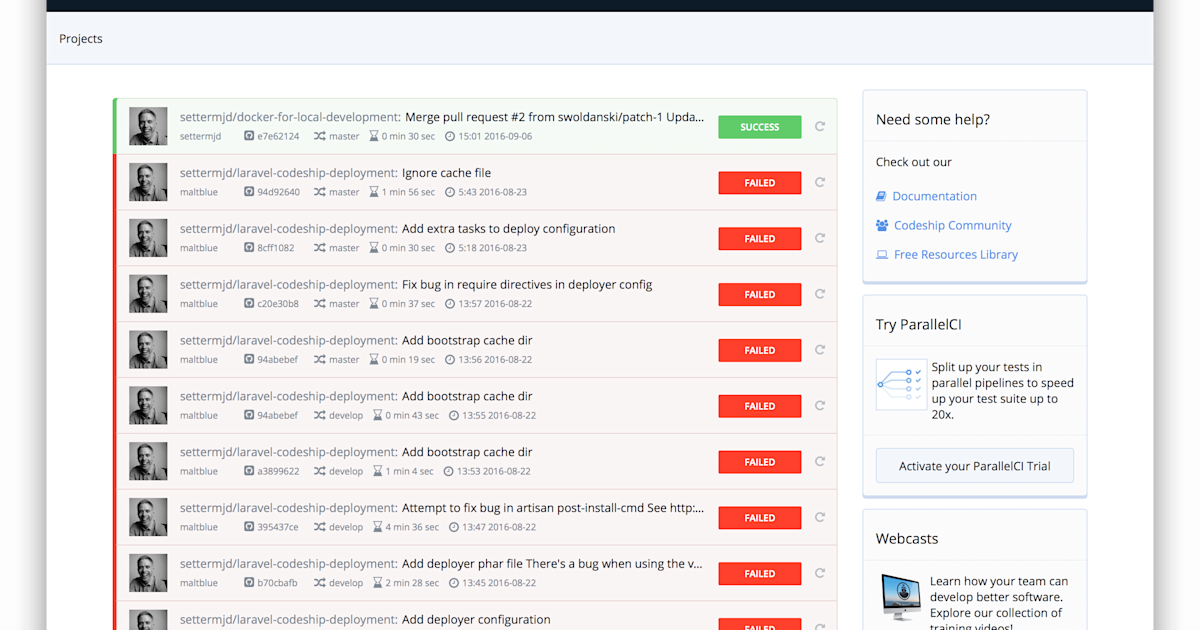Click avatar in 'Attempt to fix bug' row
The width and height of the screenshot is (1200, 630).
(x=149, y=517)
